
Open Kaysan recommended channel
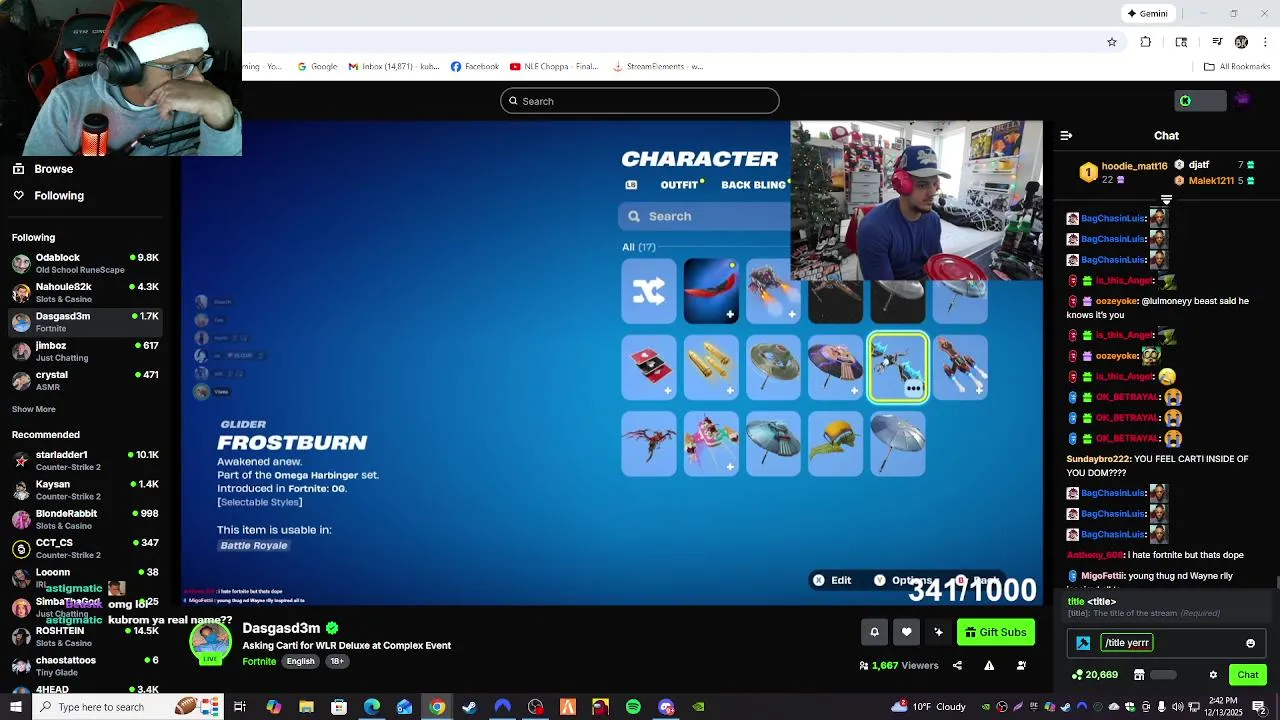[x=85, y=490]
